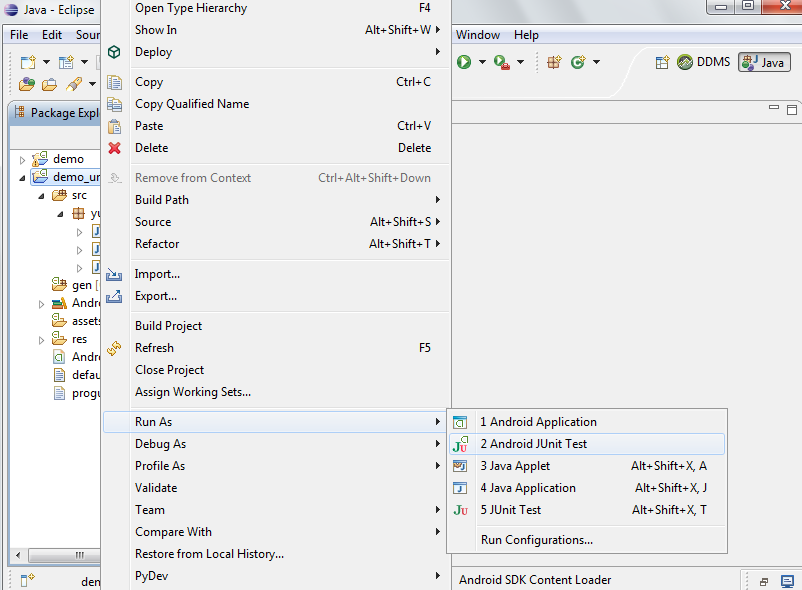Choose 1 Android Application
The image size is (802, 590).
(587, 422)
